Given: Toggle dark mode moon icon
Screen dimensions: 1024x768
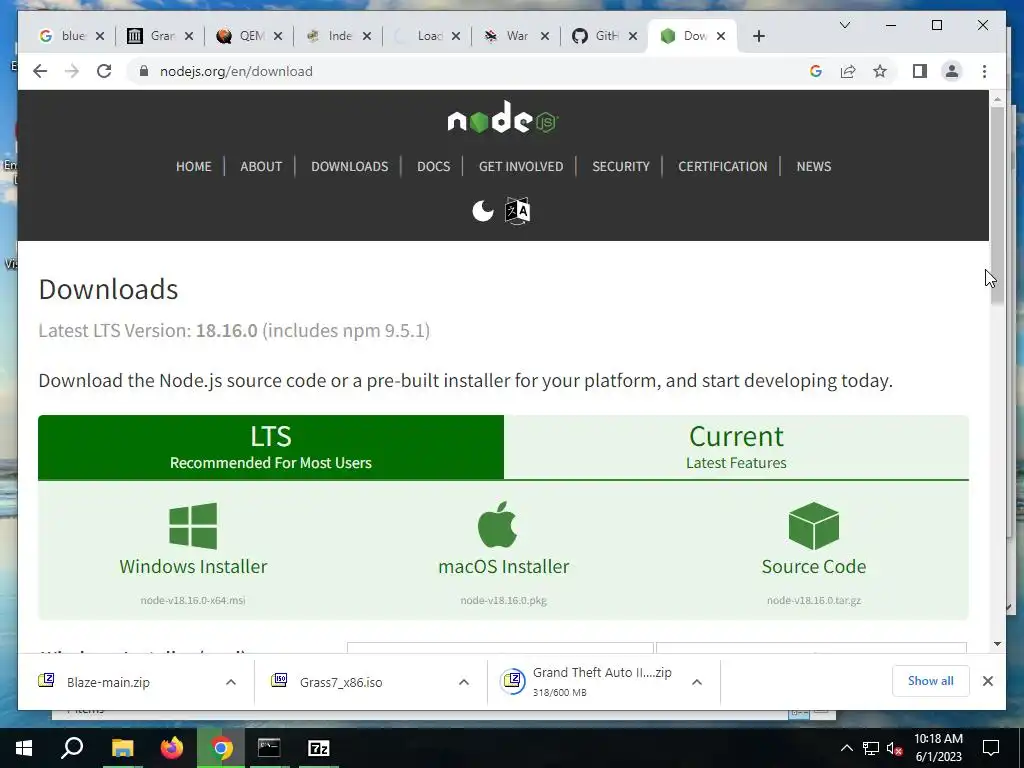Looking at the screenshot, I should (483, 211).
